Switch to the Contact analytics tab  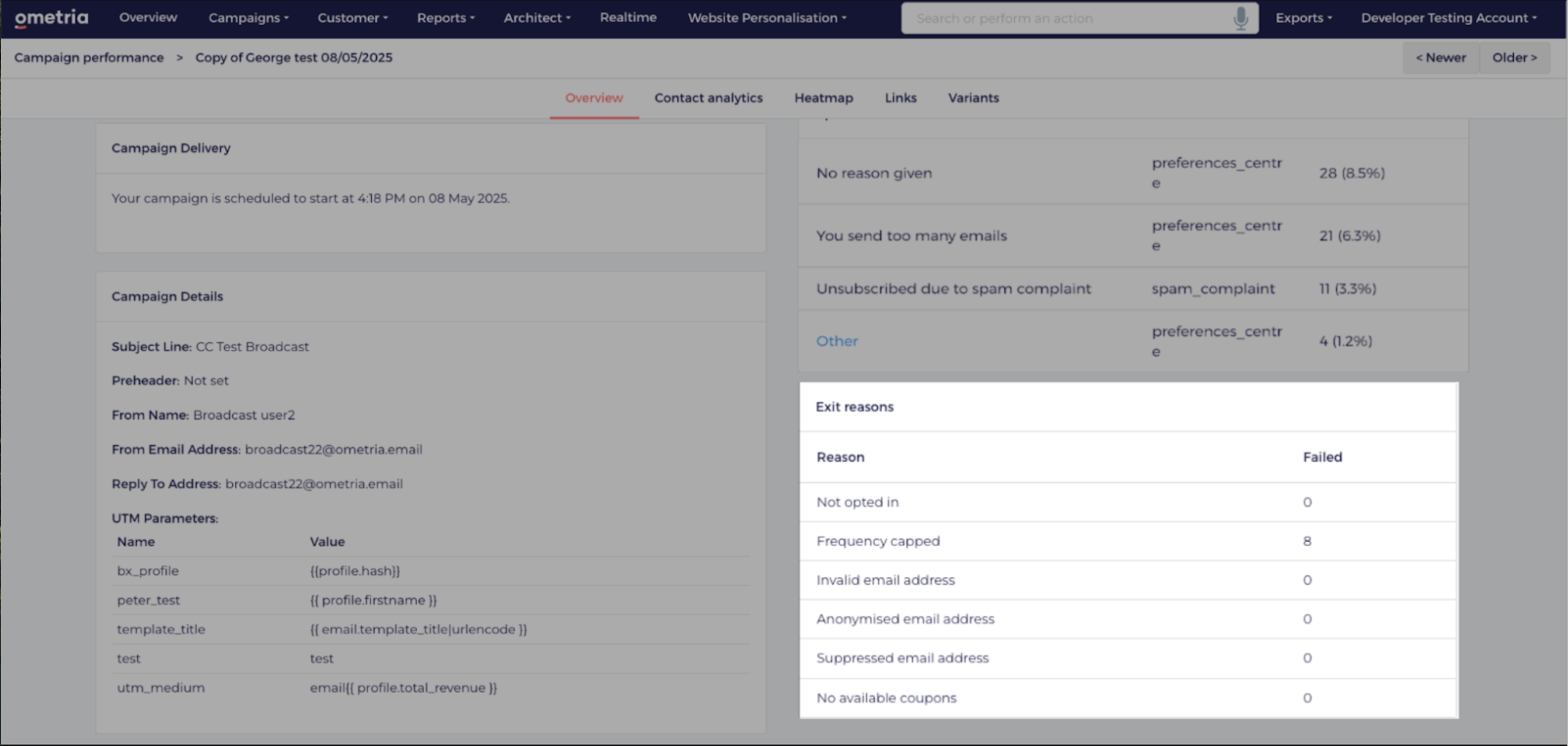(708, 98)
